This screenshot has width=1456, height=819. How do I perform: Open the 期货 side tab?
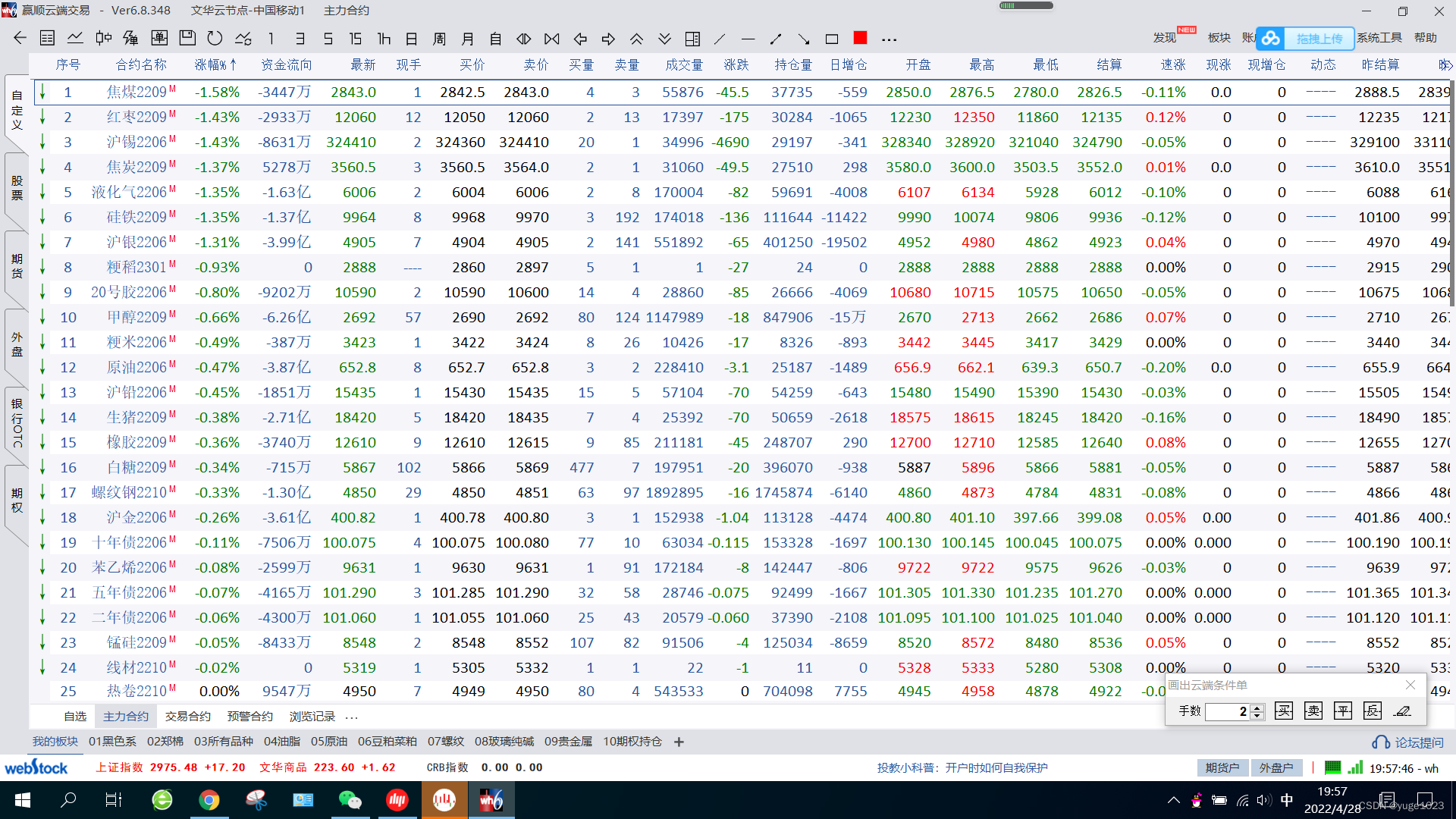click(x=17, y=265)
